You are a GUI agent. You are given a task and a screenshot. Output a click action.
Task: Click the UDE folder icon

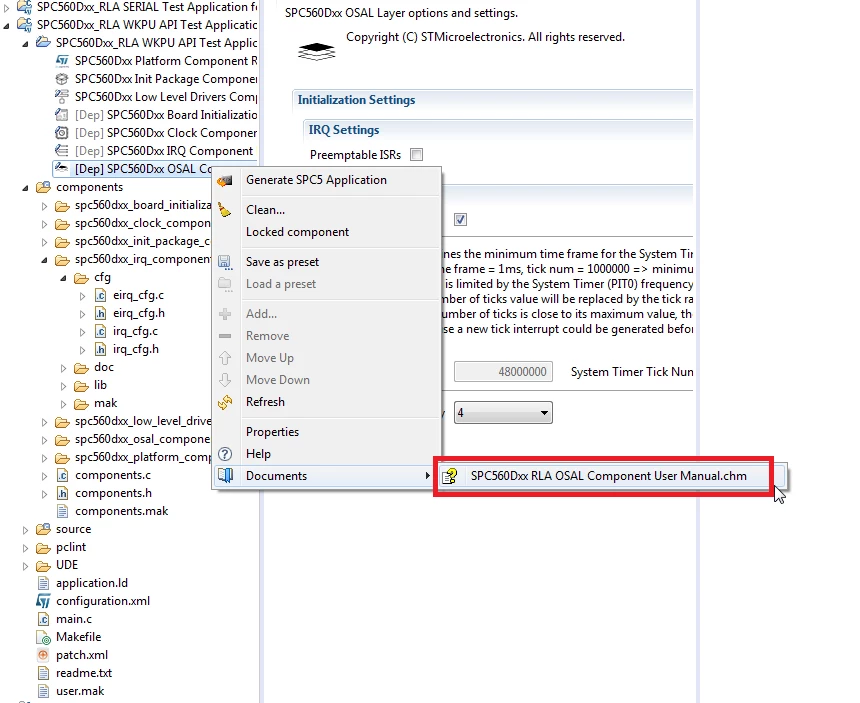(x=43, y=565)
